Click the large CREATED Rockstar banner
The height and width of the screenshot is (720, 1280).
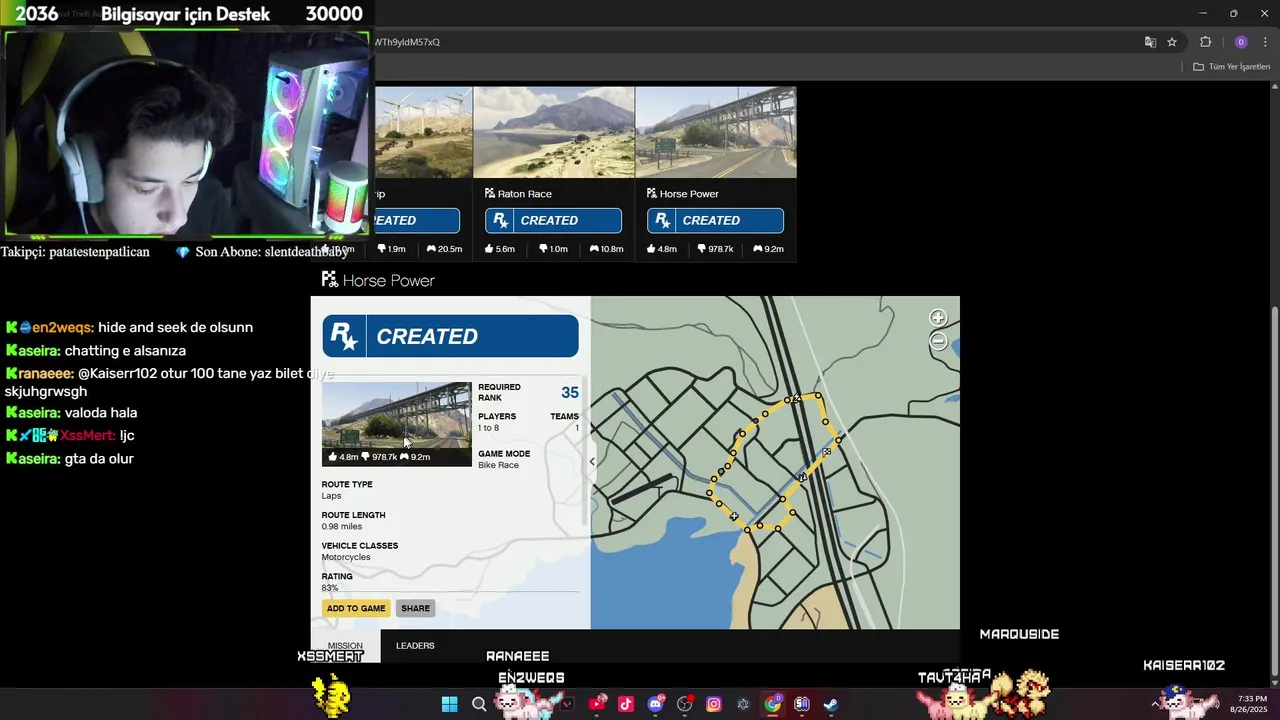[x=450, y=336]
